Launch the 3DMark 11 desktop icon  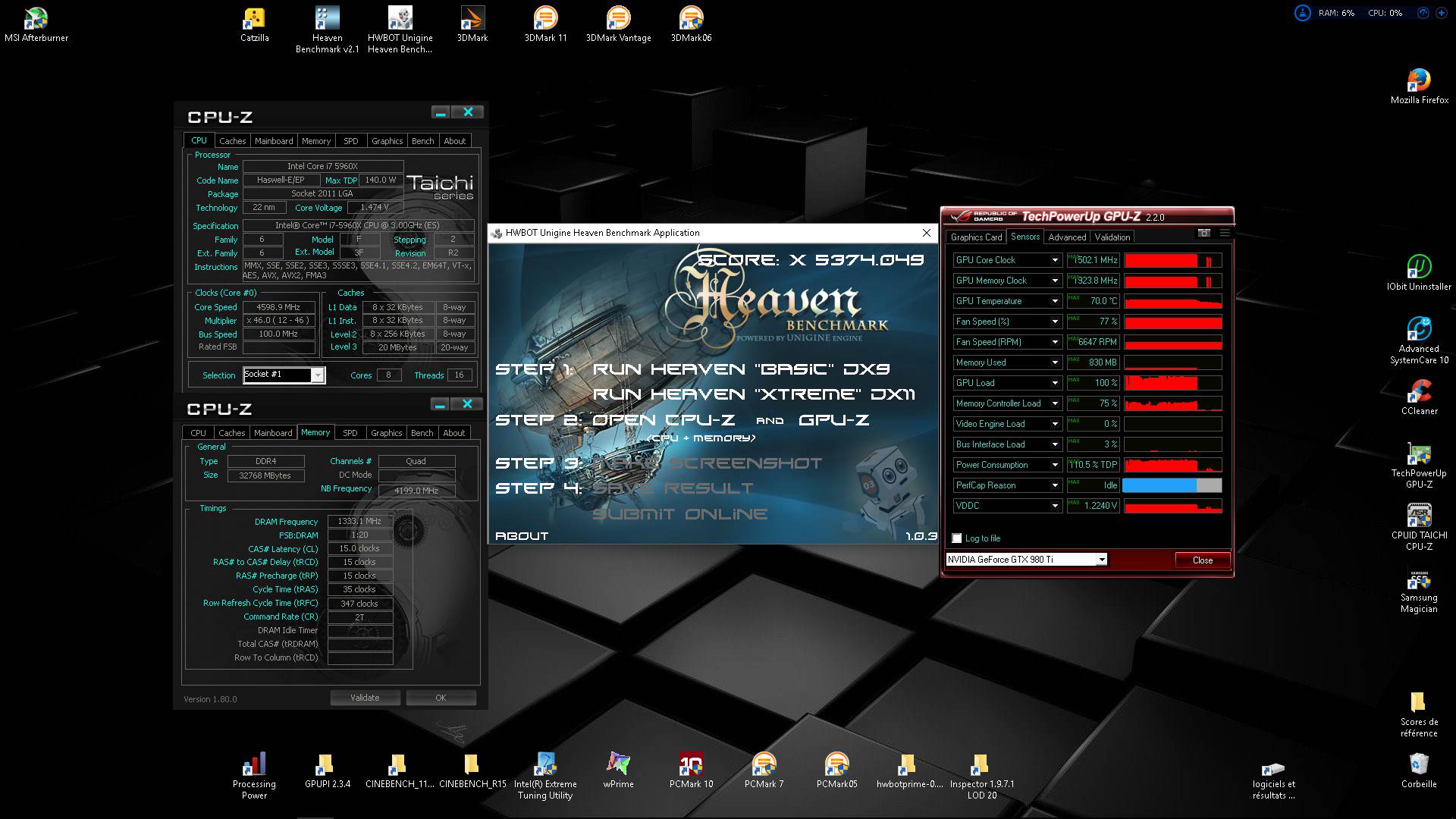pos(545,24)
